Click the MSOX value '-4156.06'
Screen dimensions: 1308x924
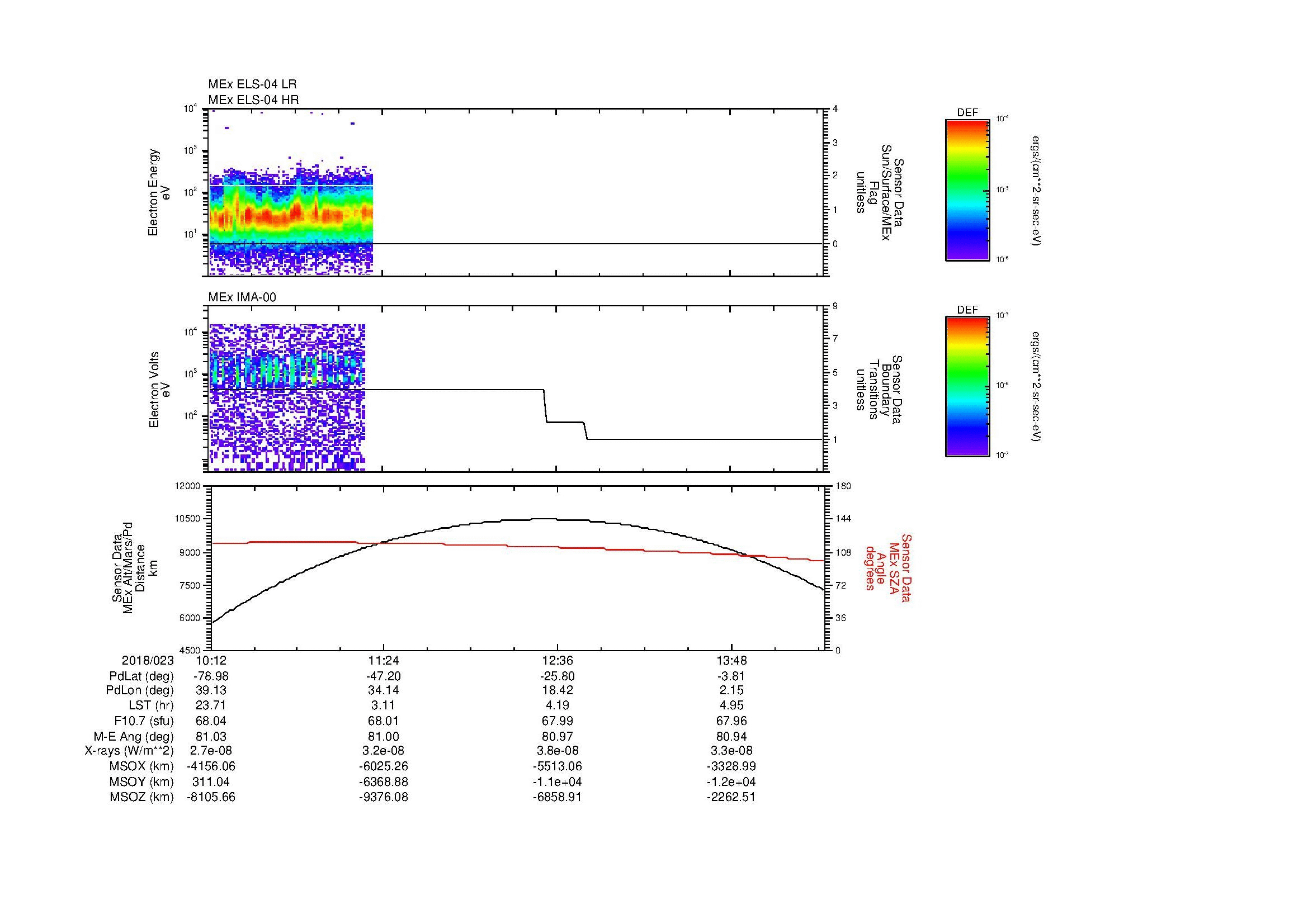pyautogui.click(x=211, y=766)
